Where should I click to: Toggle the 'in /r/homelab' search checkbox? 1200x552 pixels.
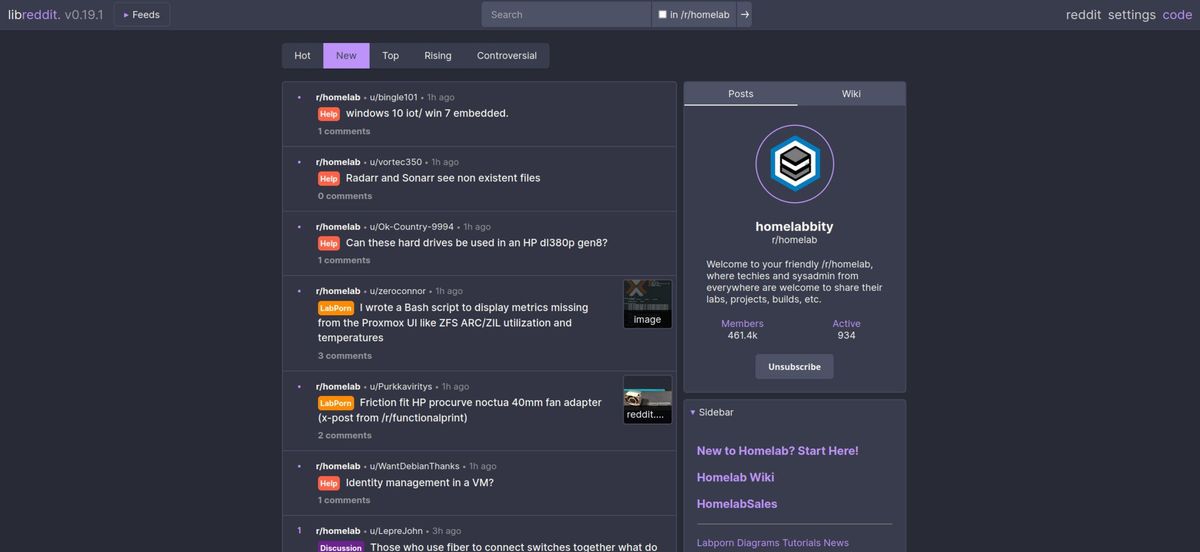tap(662, 15)
